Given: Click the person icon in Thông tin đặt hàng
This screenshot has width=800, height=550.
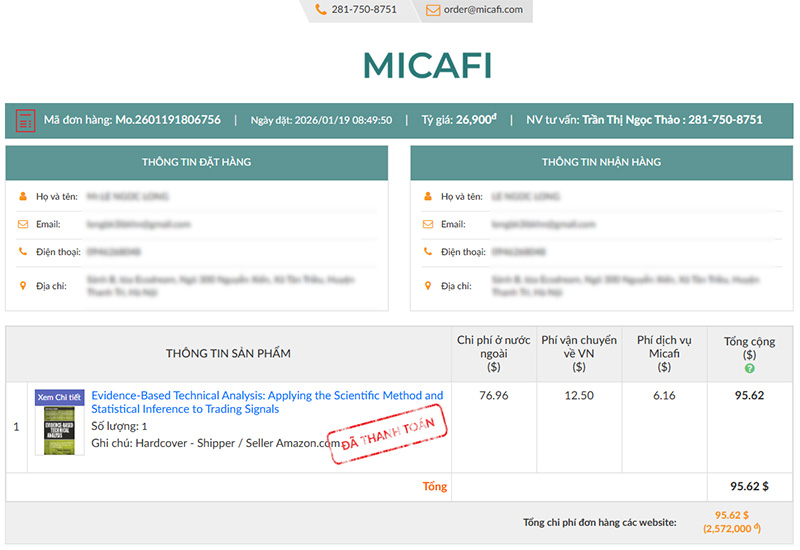Looking at the screenshot, I should point(23,196).
